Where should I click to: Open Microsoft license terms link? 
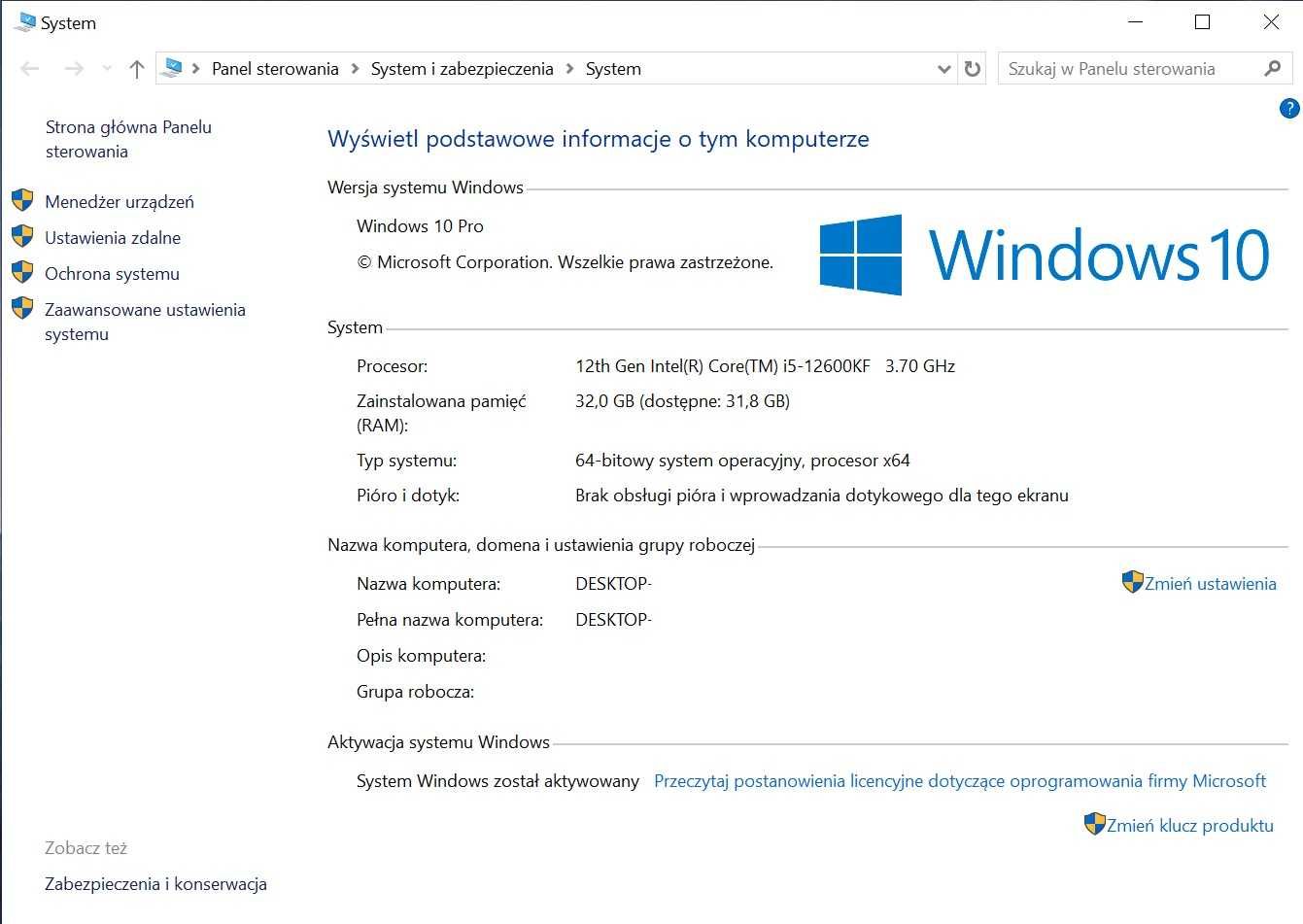[x=960, y=781]
